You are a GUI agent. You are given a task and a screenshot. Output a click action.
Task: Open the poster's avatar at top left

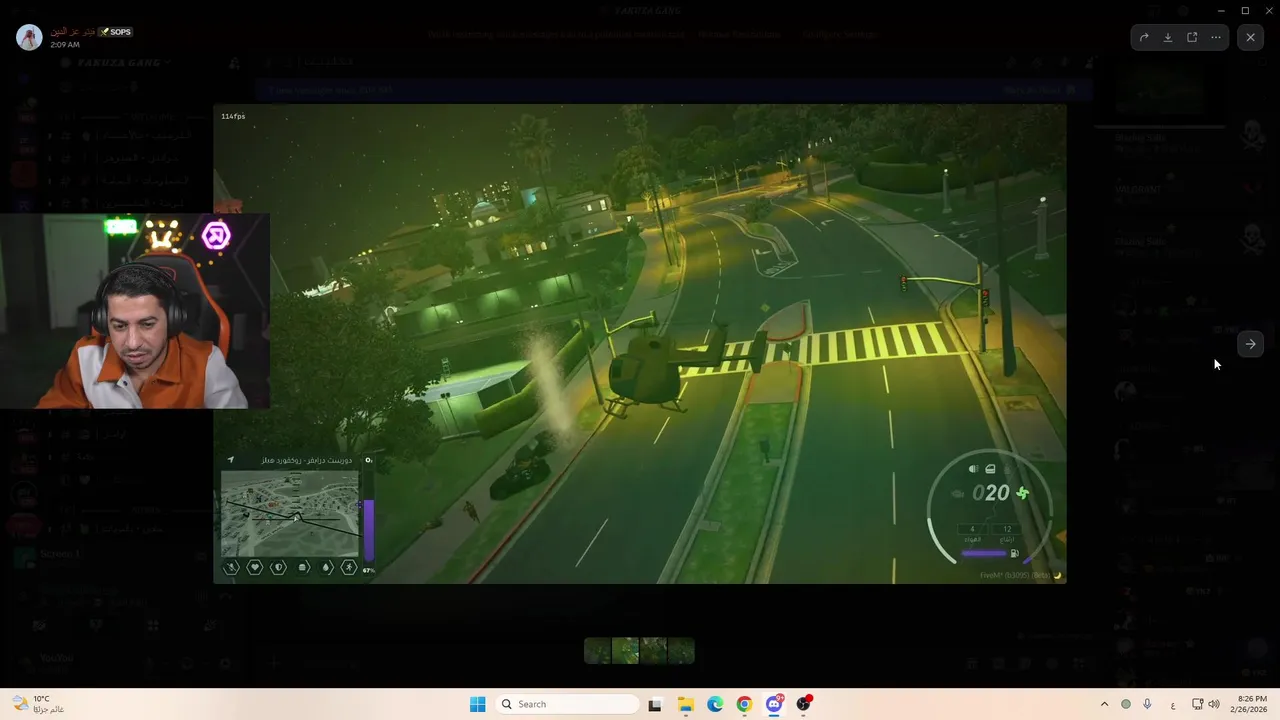[29, 37]
